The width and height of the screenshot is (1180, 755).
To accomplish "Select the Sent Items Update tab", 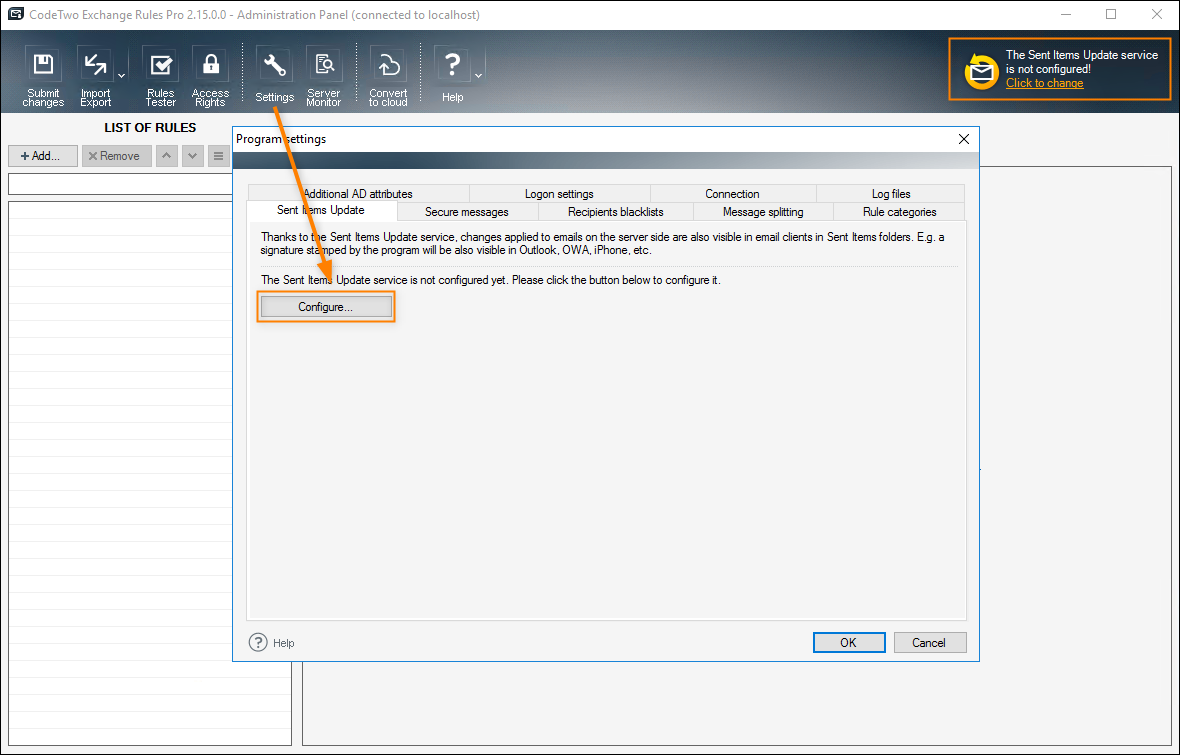I will (321, 210).
